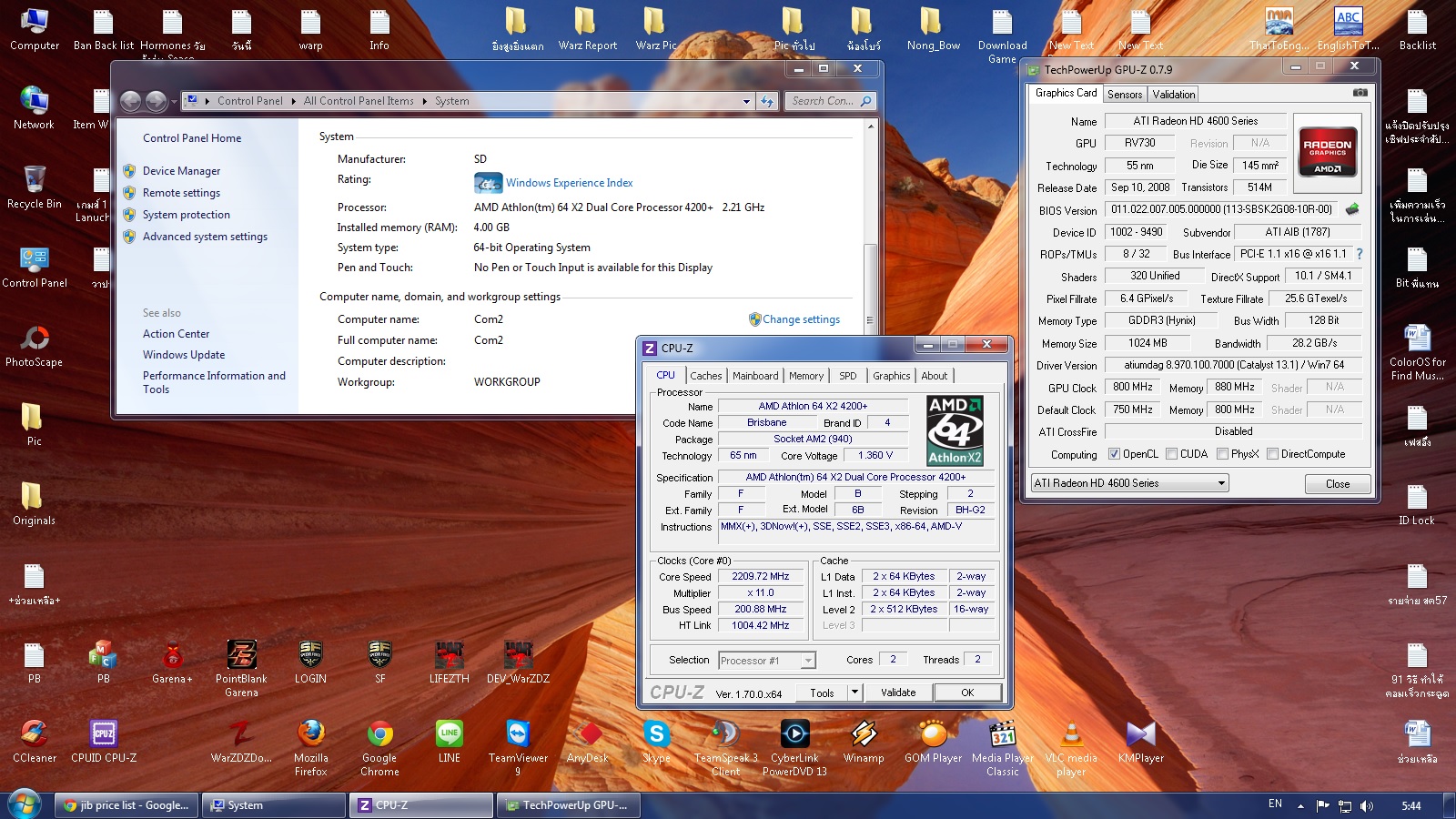Open PhotoScape desktop icon

35,339
